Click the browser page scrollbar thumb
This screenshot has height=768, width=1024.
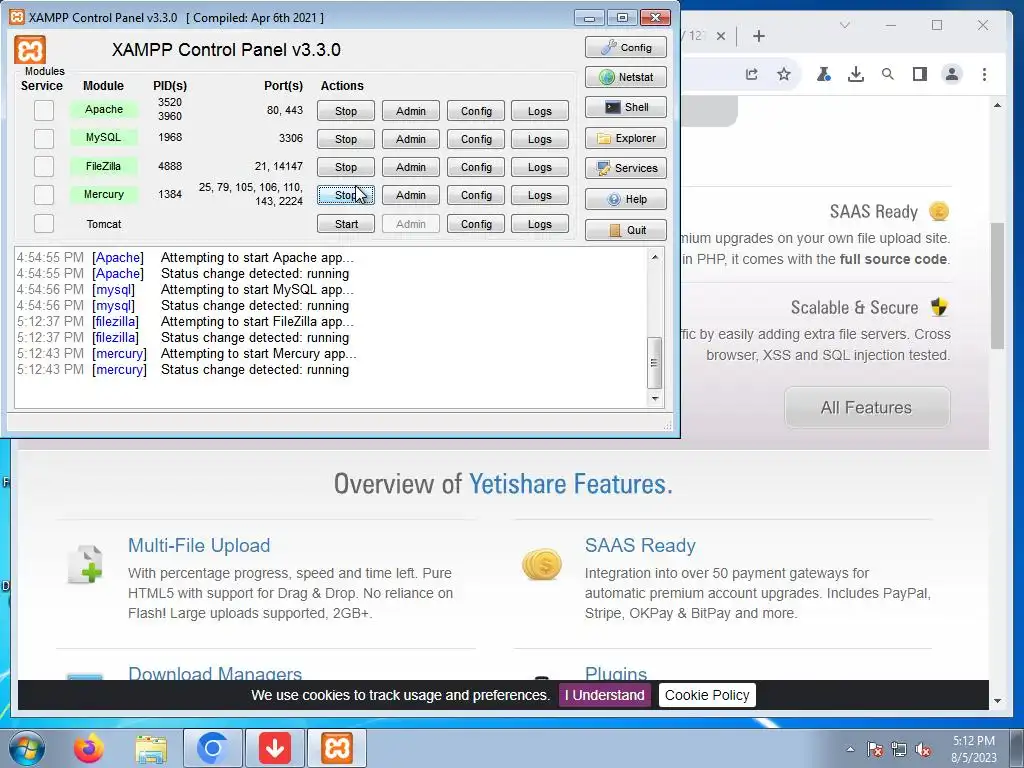997,285
